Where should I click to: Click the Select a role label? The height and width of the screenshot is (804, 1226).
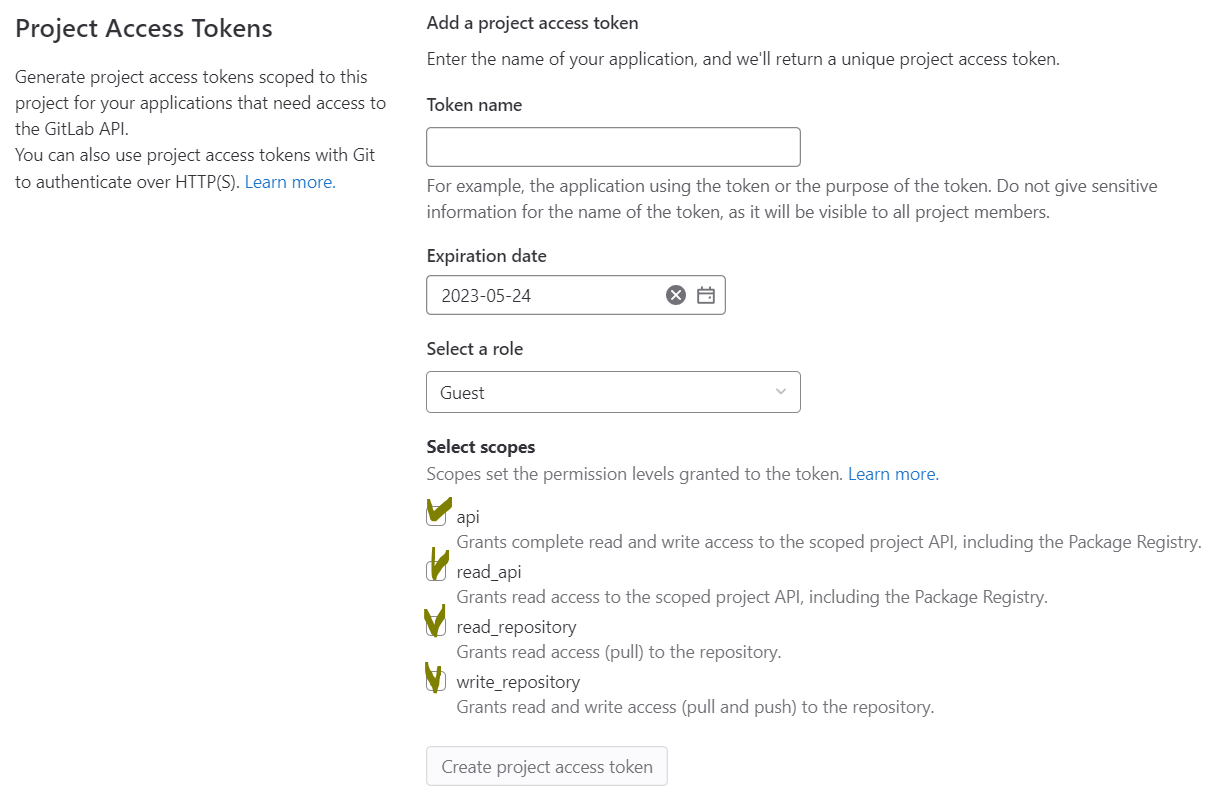click(475, 349)
